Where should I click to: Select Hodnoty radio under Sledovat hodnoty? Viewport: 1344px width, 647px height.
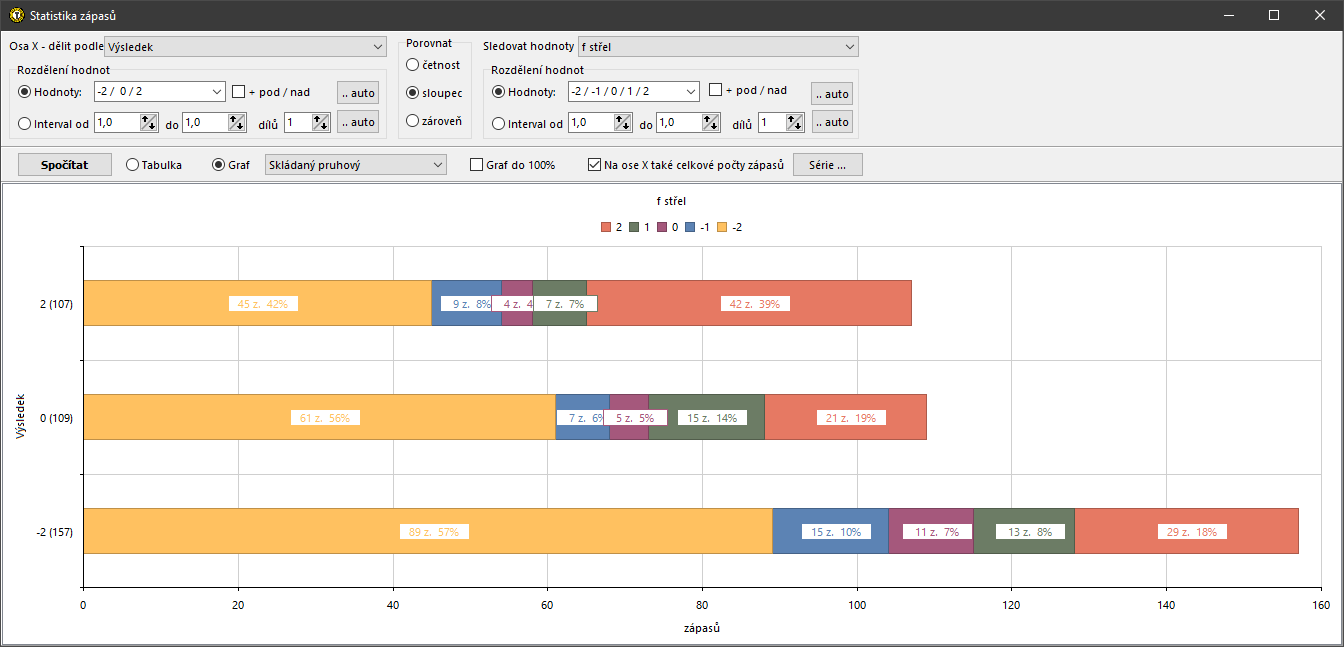498,92
